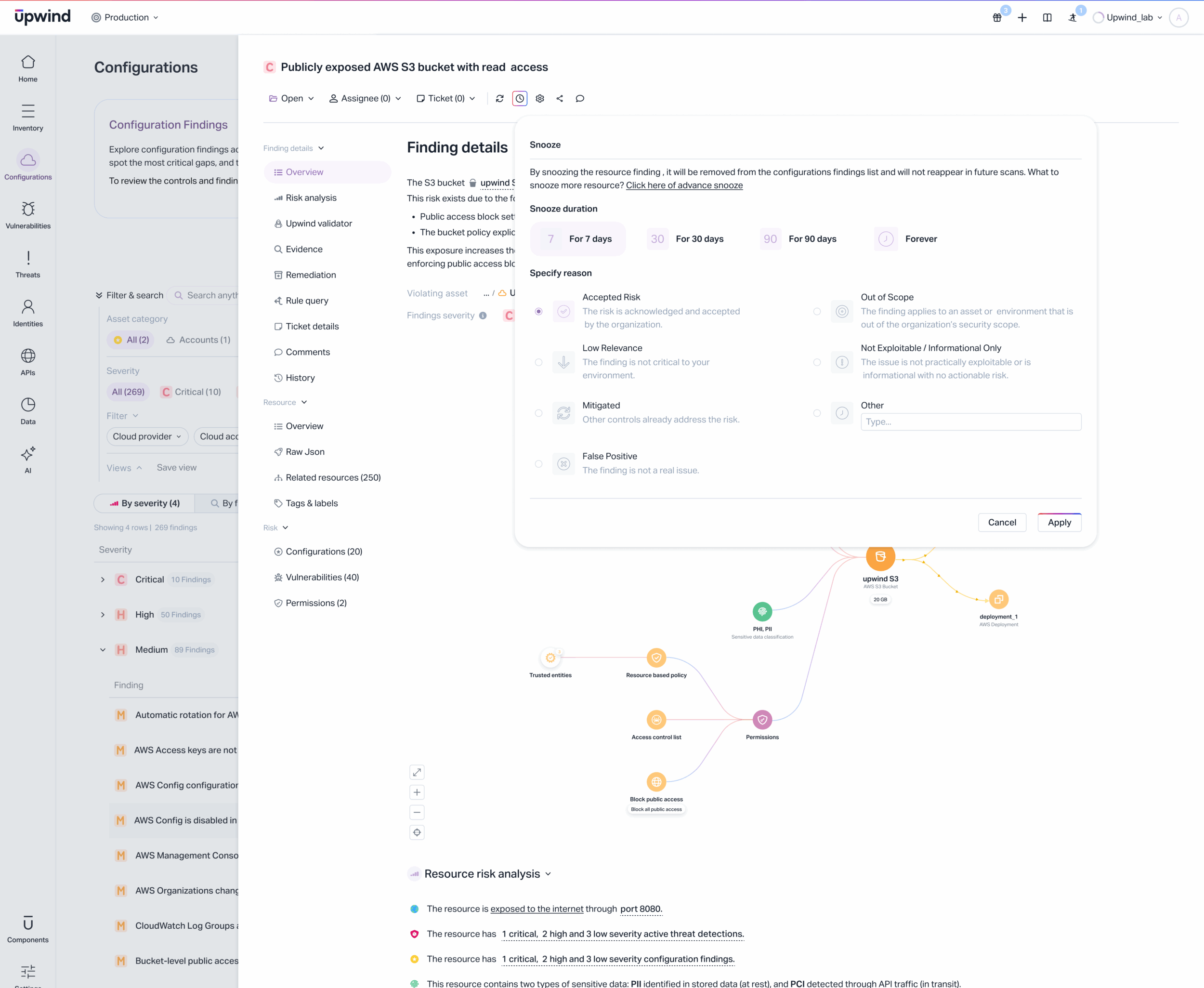Open the finding settings gear icon

(x=540, y=98)
